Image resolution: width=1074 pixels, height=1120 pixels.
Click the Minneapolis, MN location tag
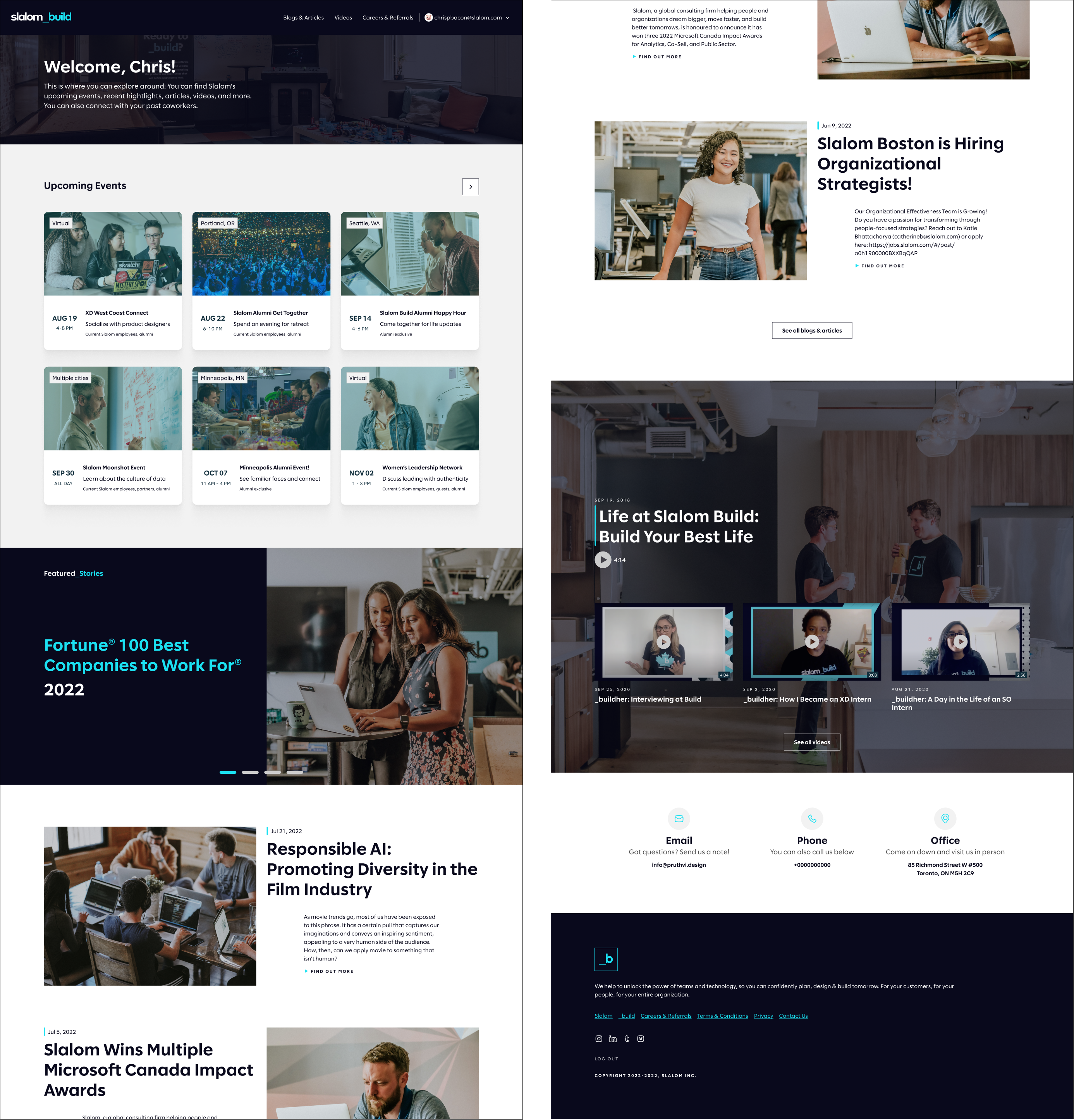pyautogui.click(x=222, y=378)
